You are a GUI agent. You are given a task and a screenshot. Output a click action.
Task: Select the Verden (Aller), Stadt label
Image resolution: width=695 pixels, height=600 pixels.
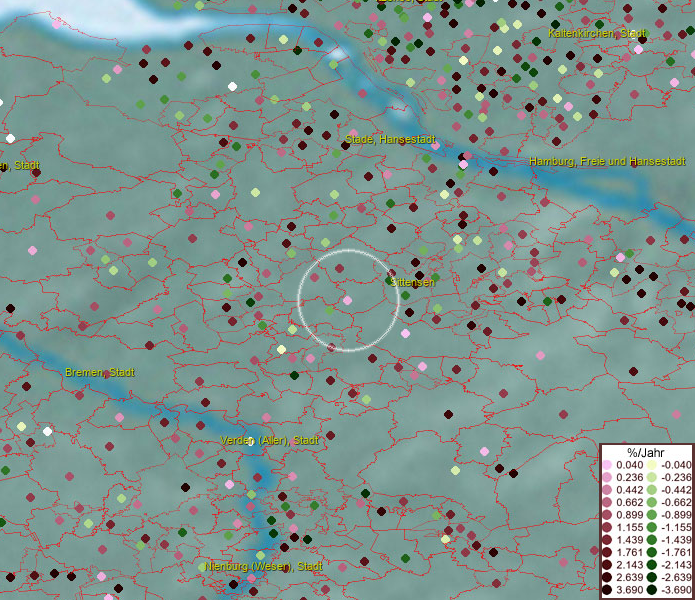coord(269,440)
